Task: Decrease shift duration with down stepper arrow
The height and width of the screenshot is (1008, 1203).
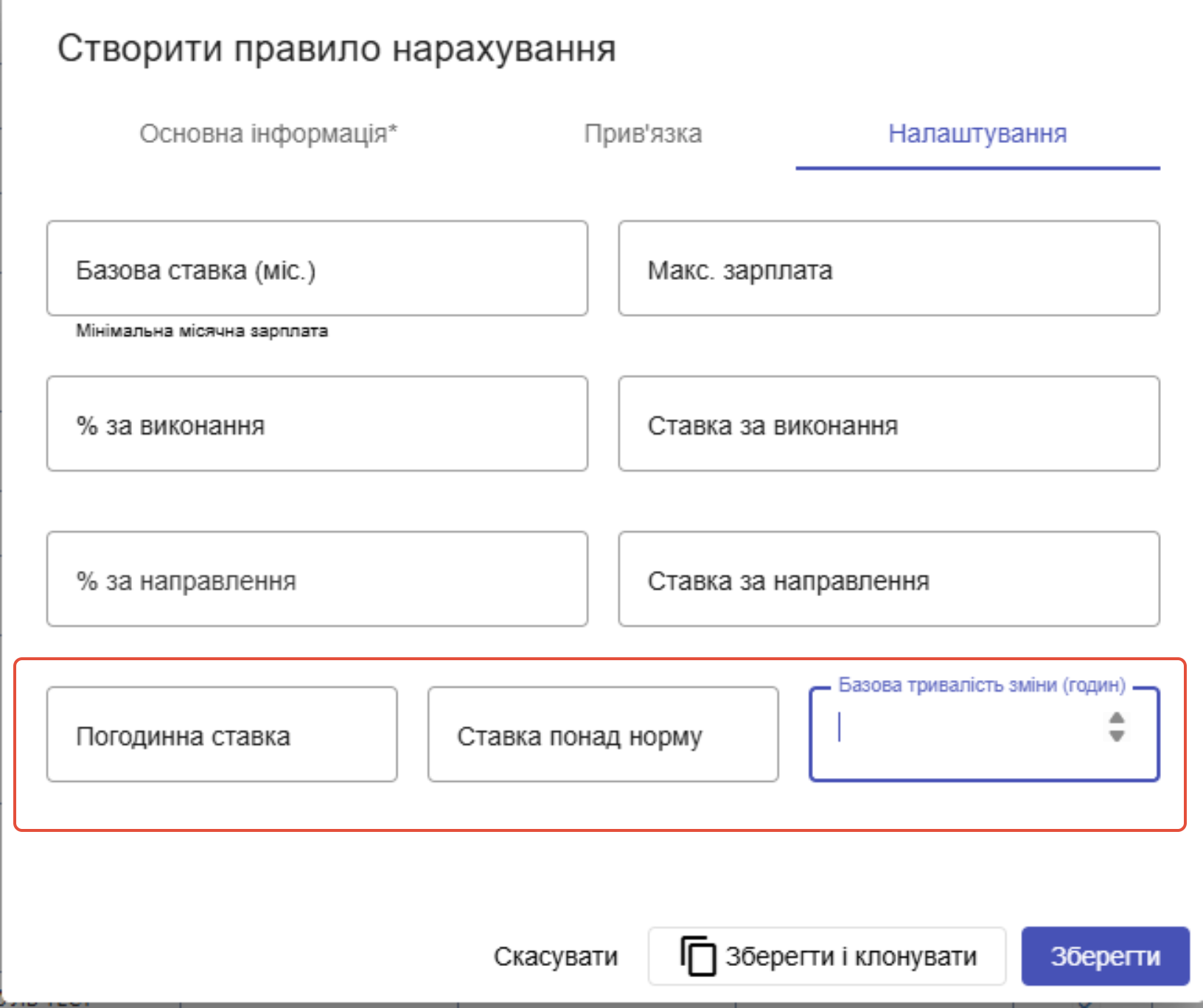Action: (x=1117, y=735)
